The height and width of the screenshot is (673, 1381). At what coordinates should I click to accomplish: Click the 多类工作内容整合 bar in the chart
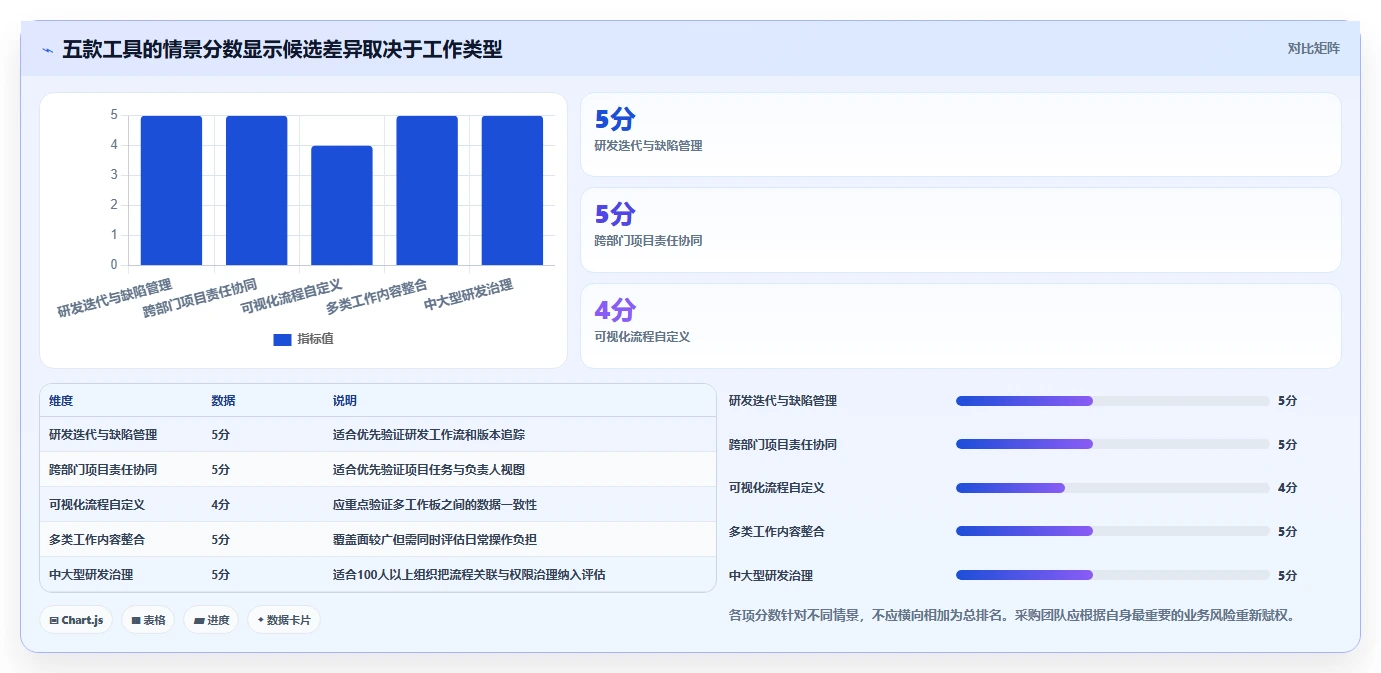coord(427,190)
